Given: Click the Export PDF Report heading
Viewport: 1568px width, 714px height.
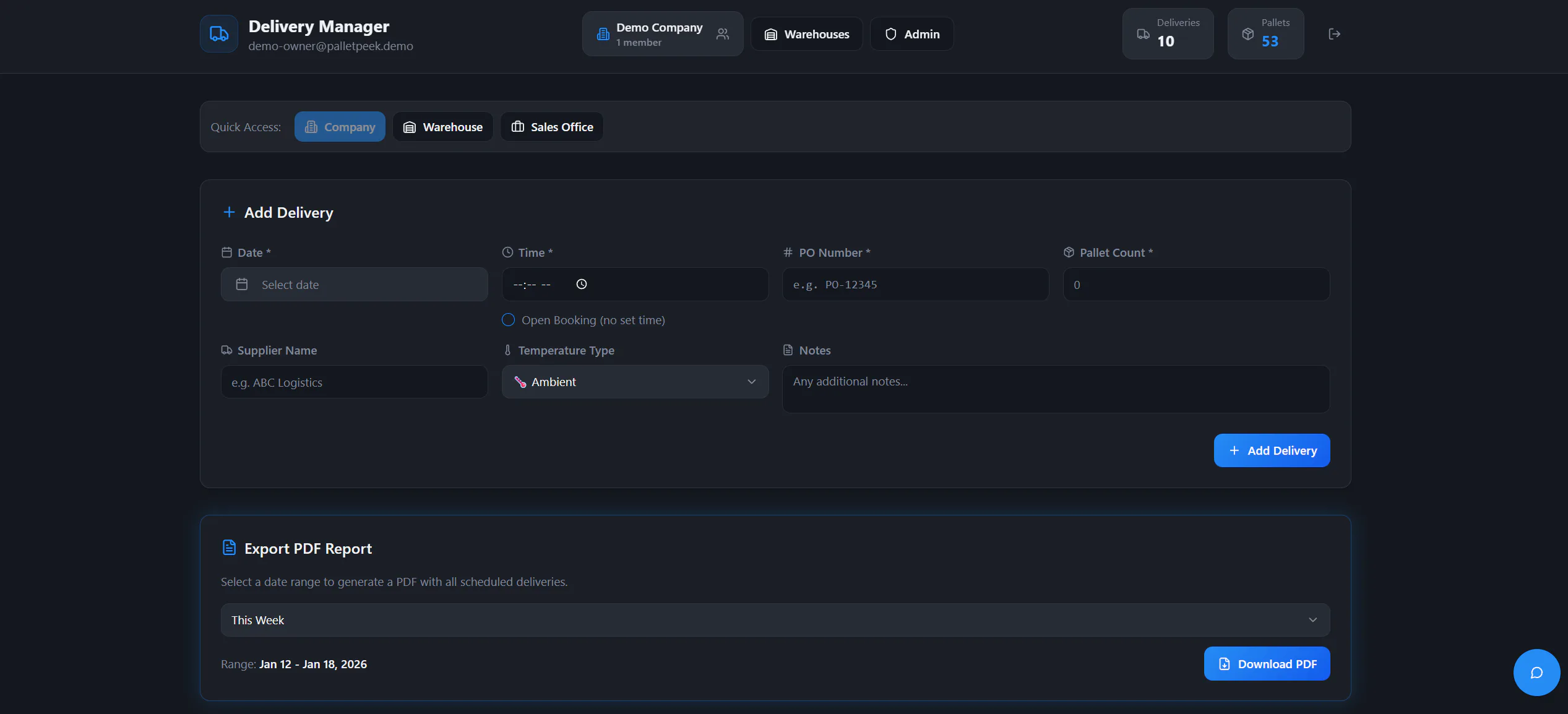Looking at the screenshot, I should click(x=308, y=549).
